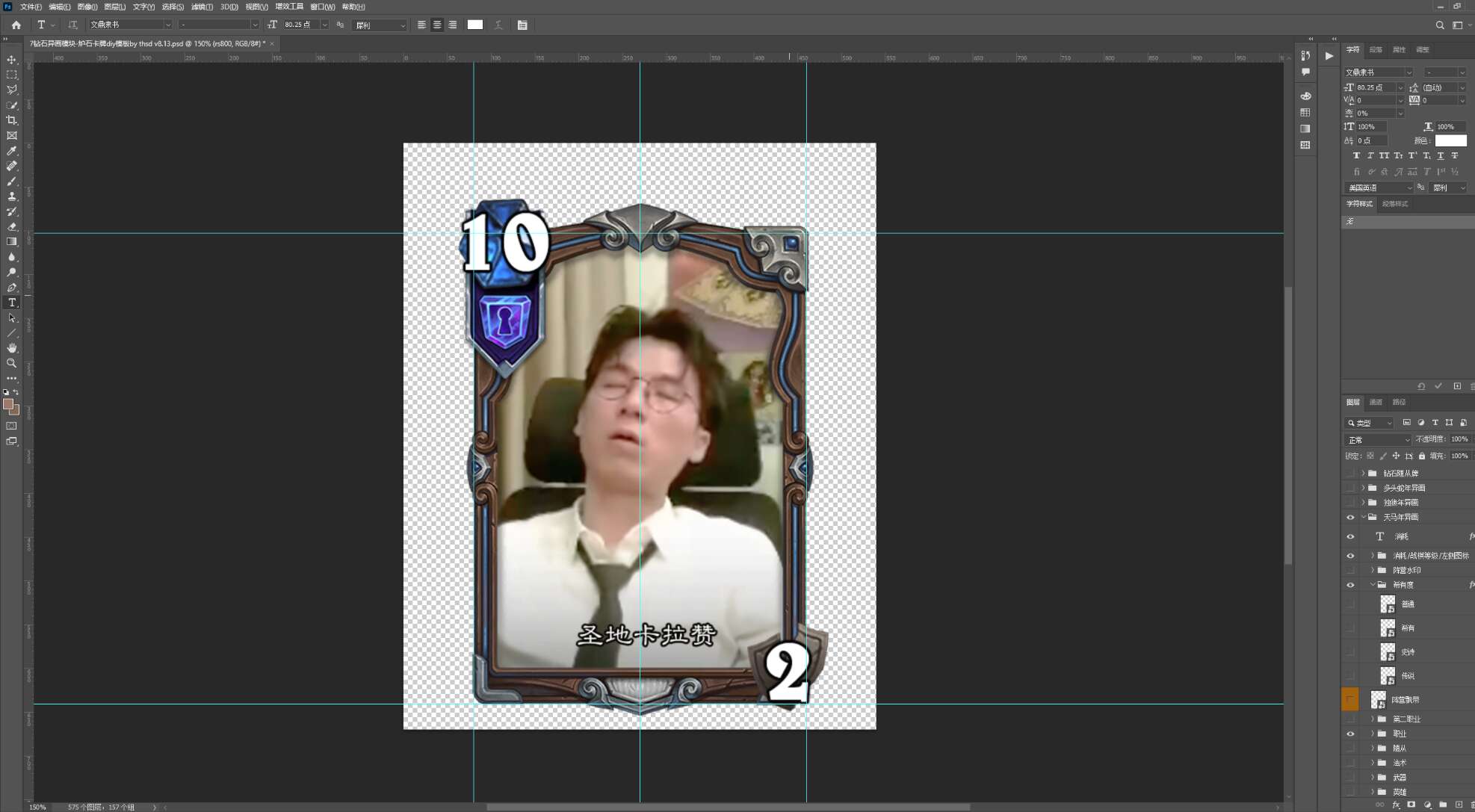The image size is (1475, 812).
Task: Apply Faux Bold in Character panel
Action: coord(1356,155)
